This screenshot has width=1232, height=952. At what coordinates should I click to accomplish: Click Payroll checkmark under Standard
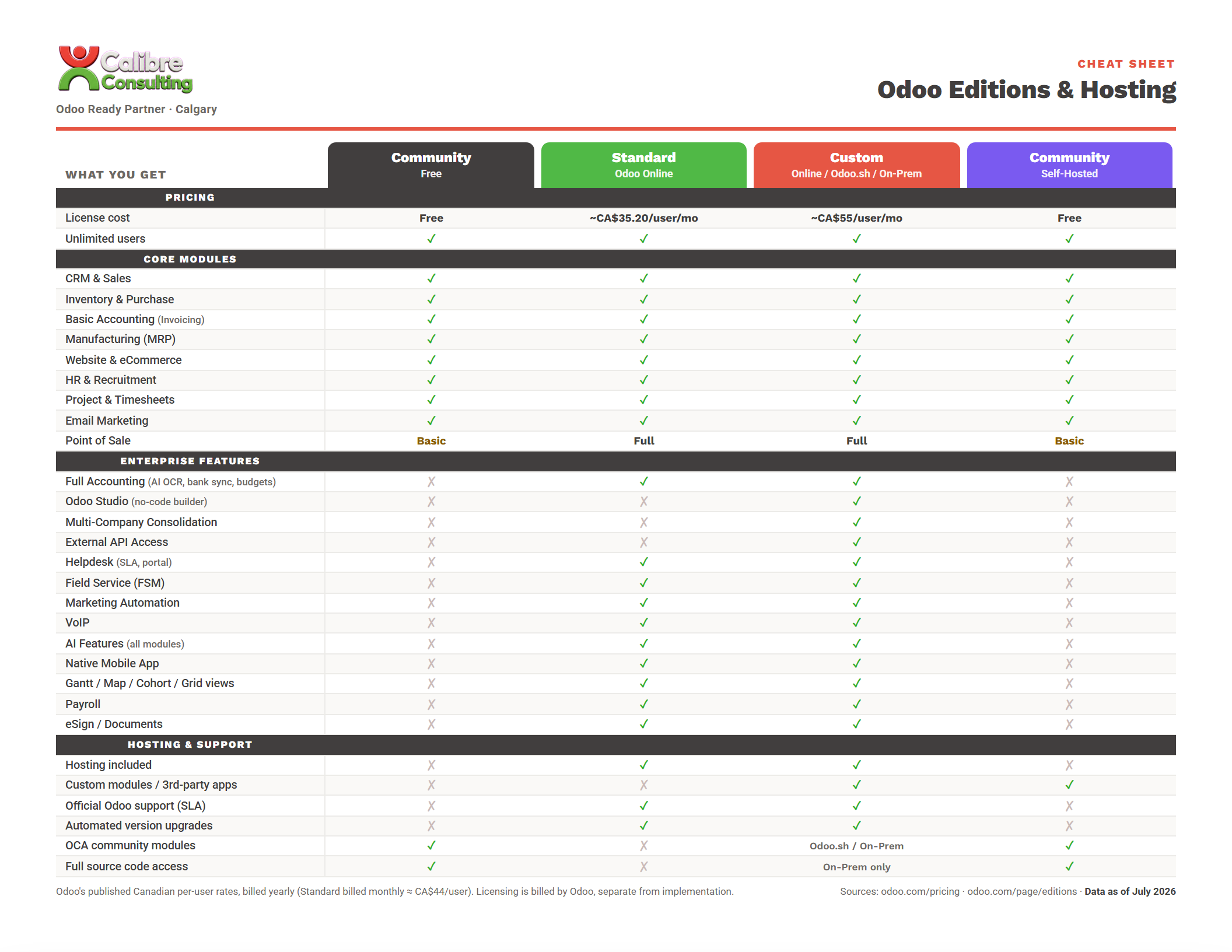click(x=643, y=704)
